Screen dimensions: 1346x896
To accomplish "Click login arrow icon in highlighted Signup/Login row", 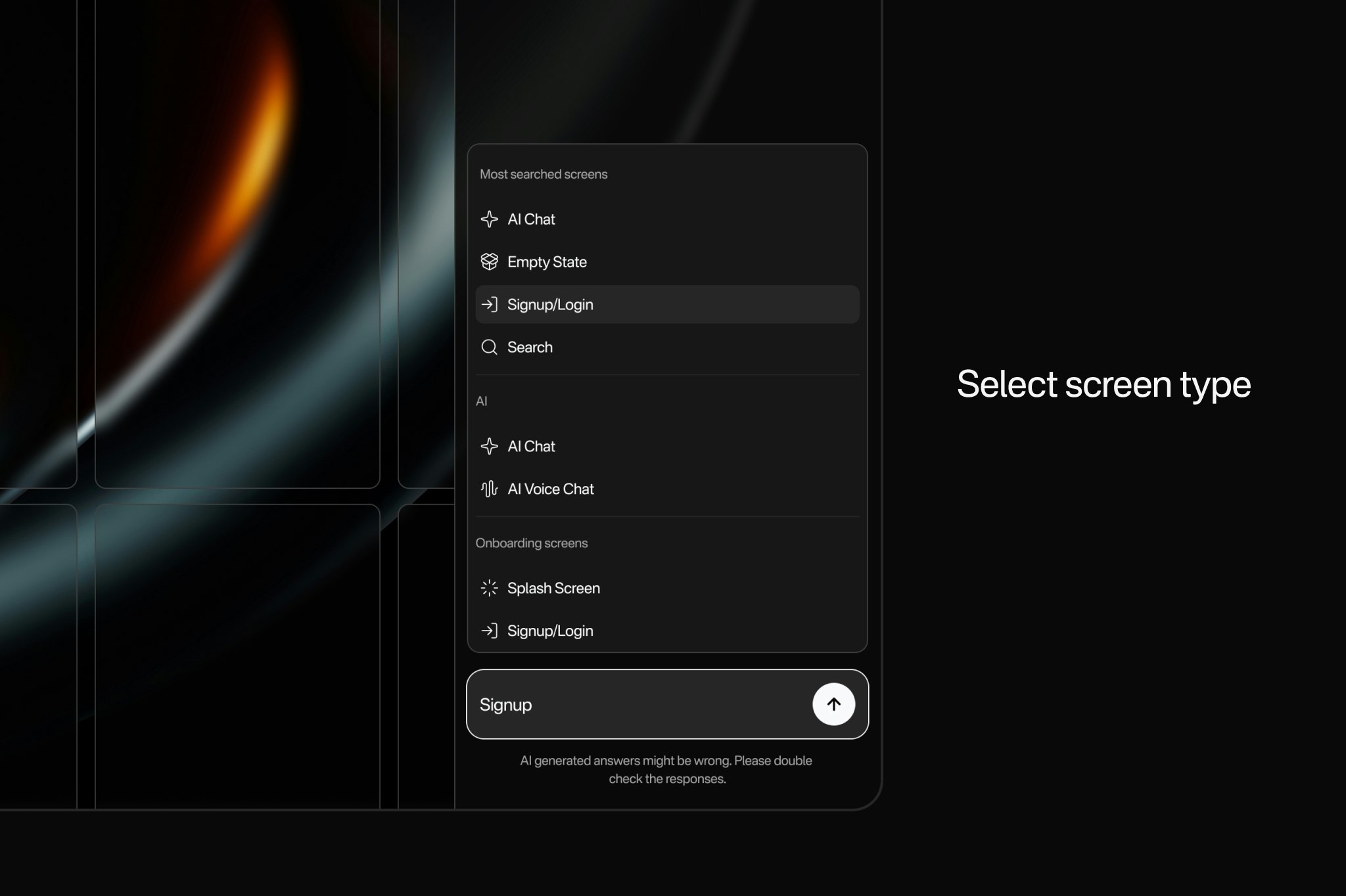I will [x=489, y=305].
